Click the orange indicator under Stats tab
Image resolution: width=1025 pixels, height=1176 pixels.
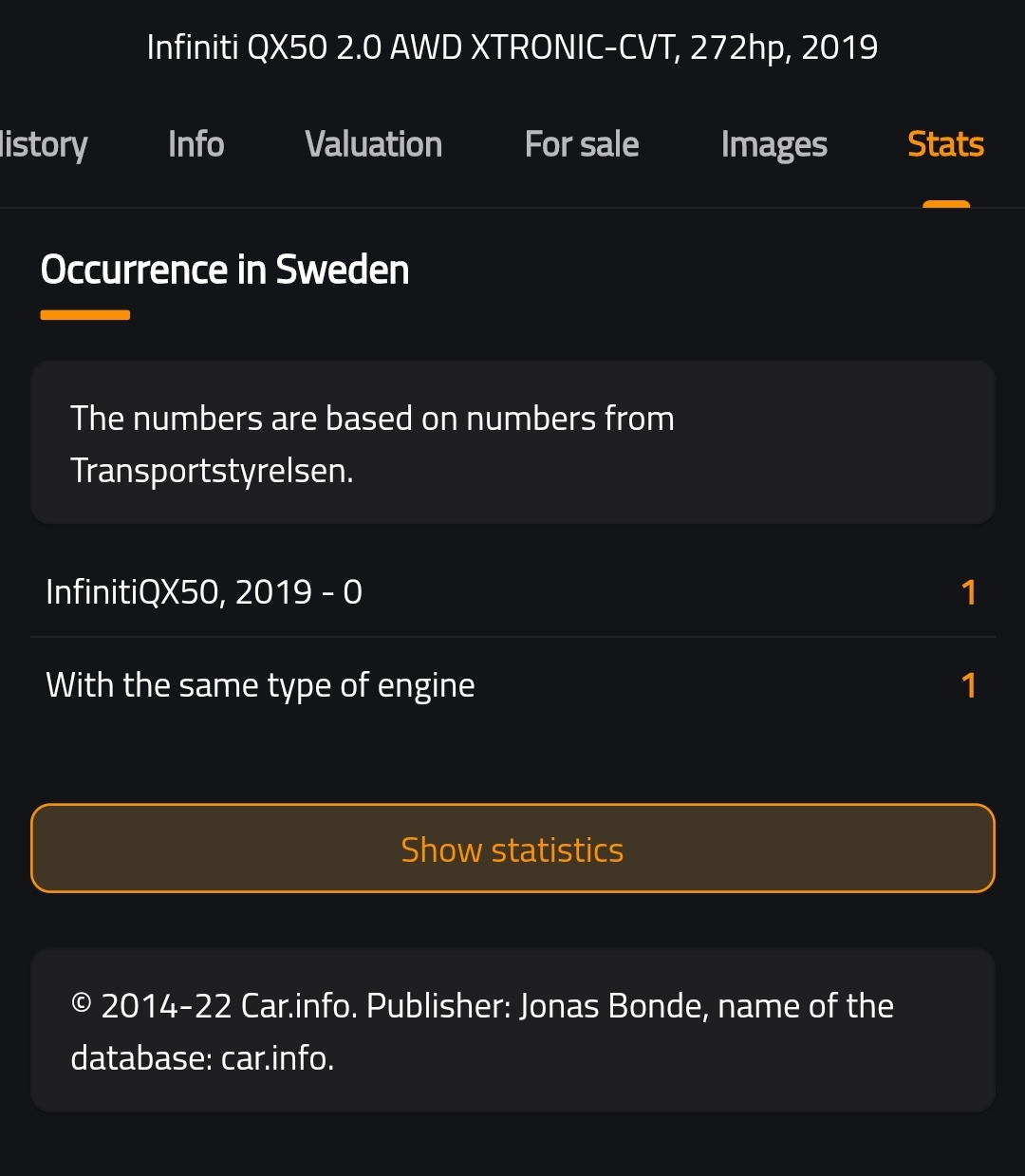tap(945, 204)
